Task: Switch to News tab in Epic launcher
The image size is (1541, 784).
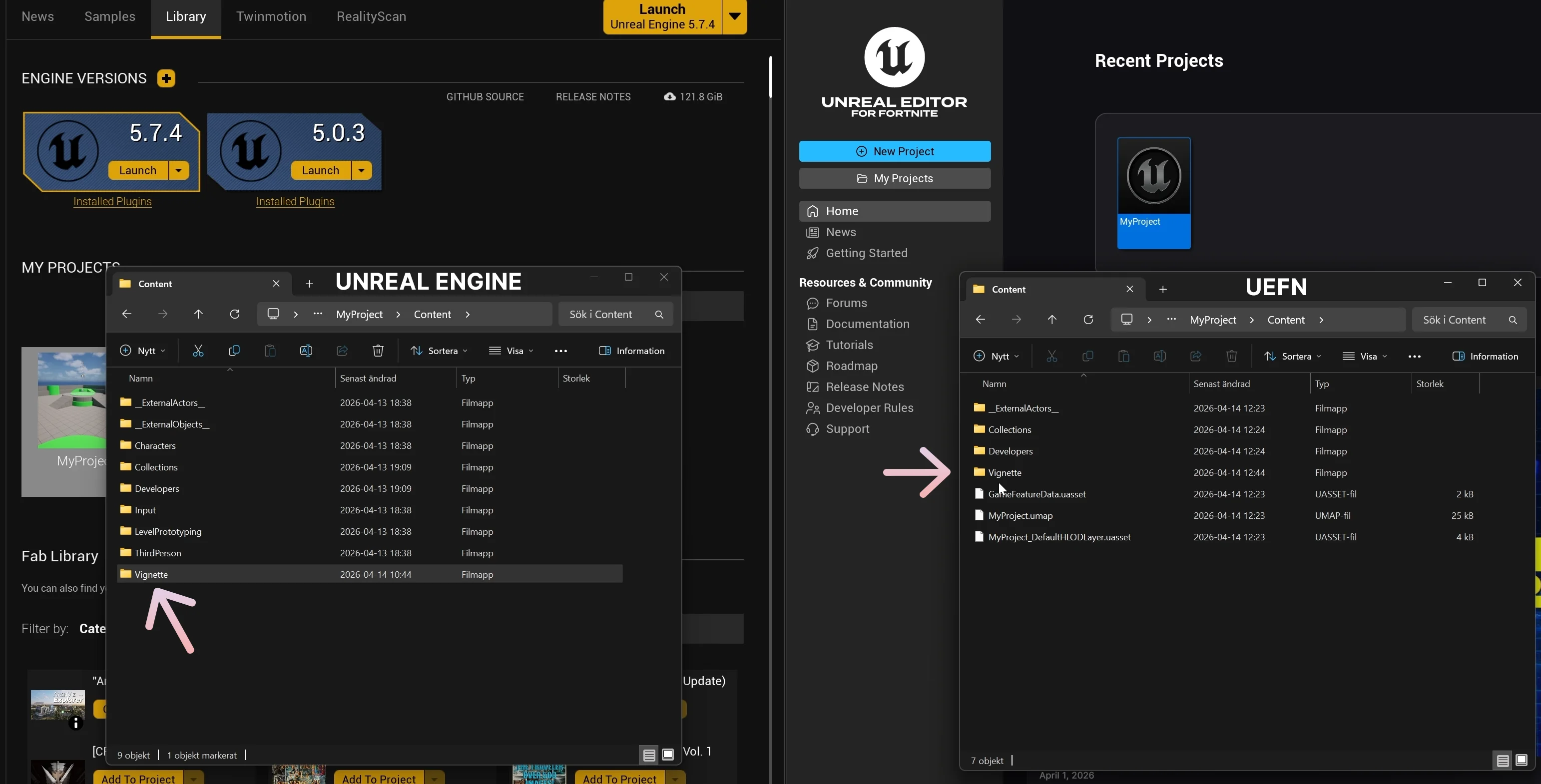Action: [37, 17]
